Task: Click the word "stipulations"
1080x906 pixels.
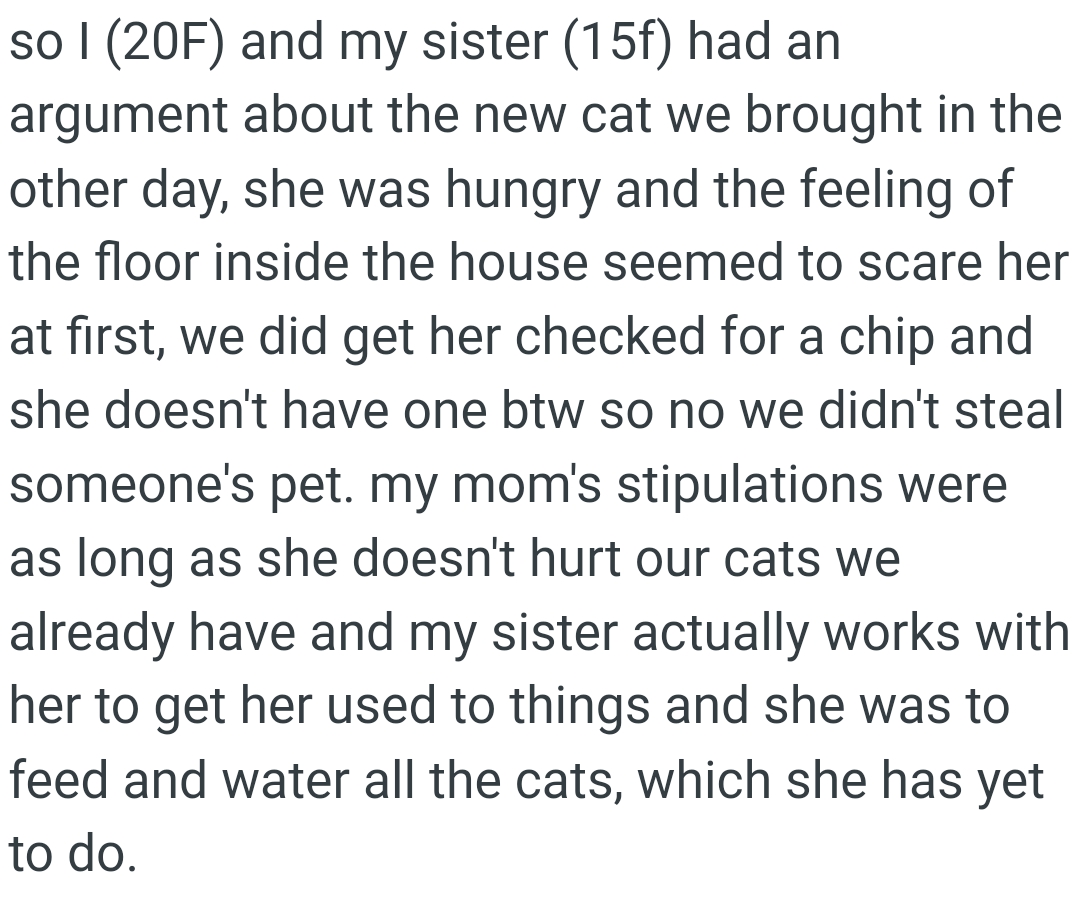Action: point(749,486)
